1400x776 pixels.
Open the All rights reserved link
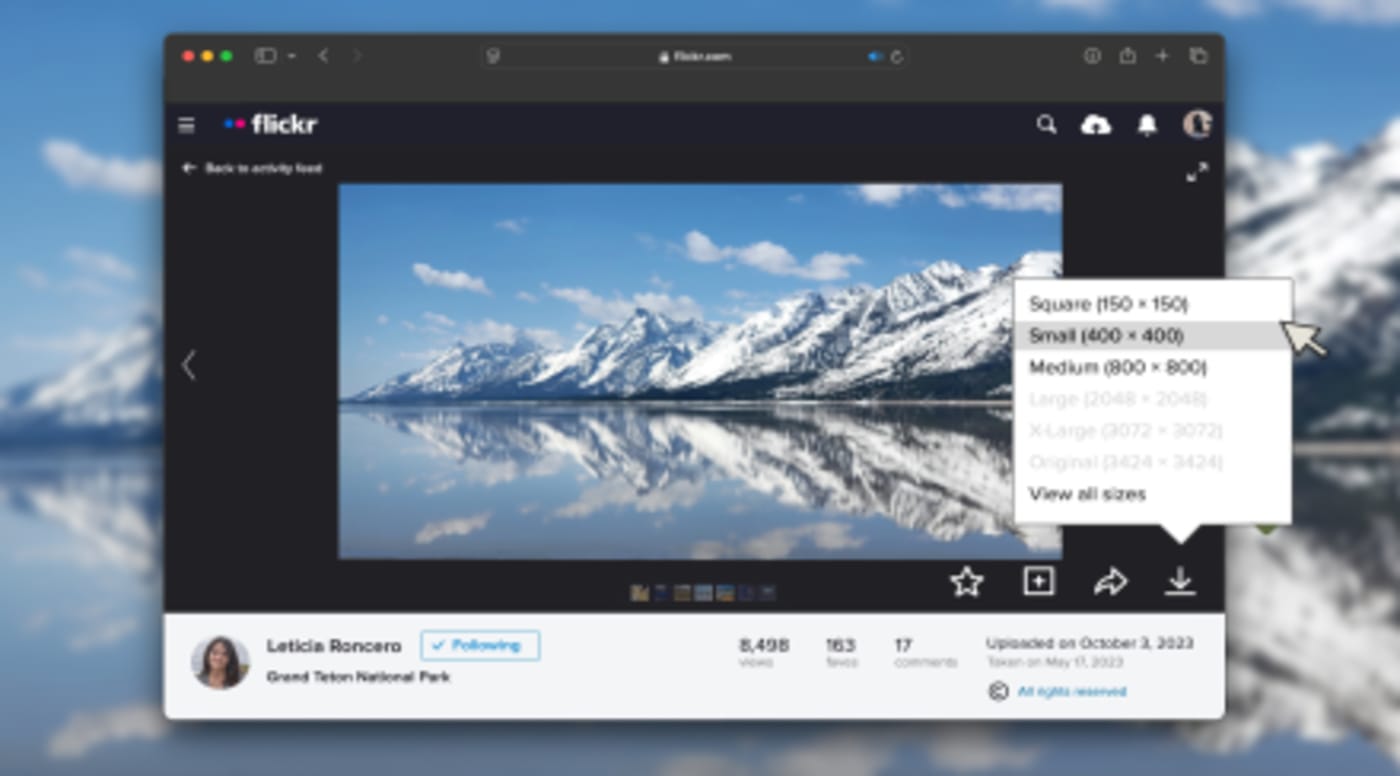click(x=1071, y=692)
